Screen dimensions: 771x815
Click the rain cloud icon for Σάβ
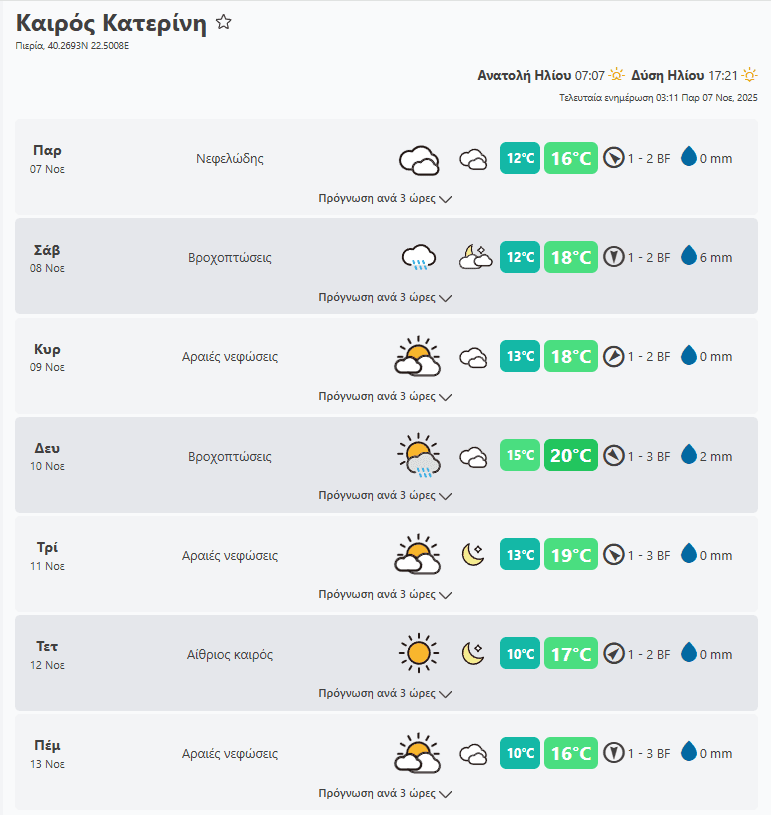coord(419,258)
